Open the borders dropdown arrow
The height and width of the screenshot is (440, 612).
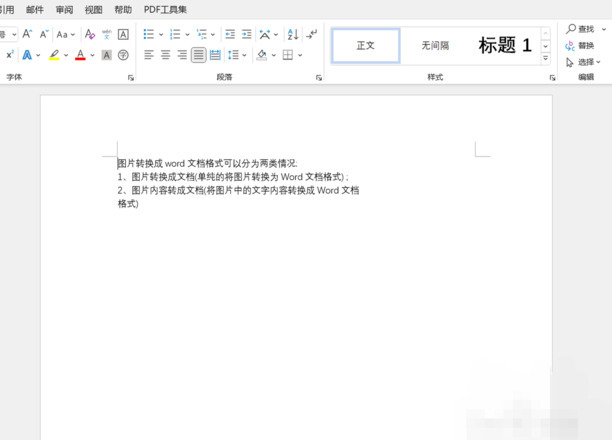coord(300,55)
